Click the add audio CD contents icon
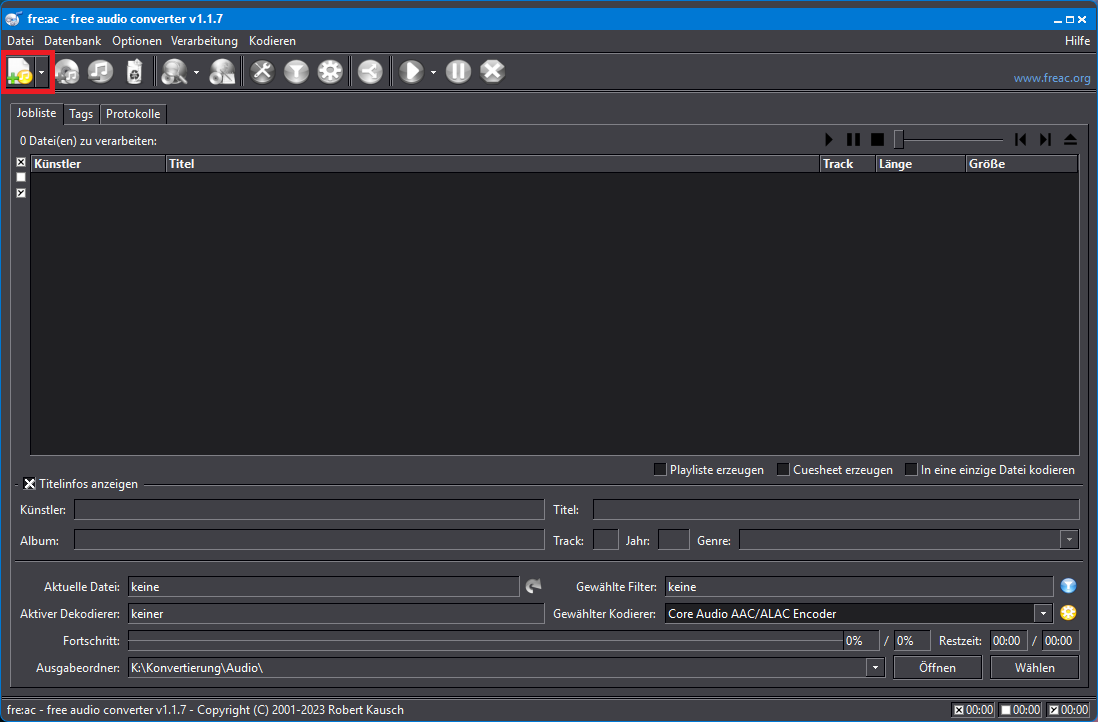Image resolution: width=1098 pixels, height=722 pixels. (66, 72)
